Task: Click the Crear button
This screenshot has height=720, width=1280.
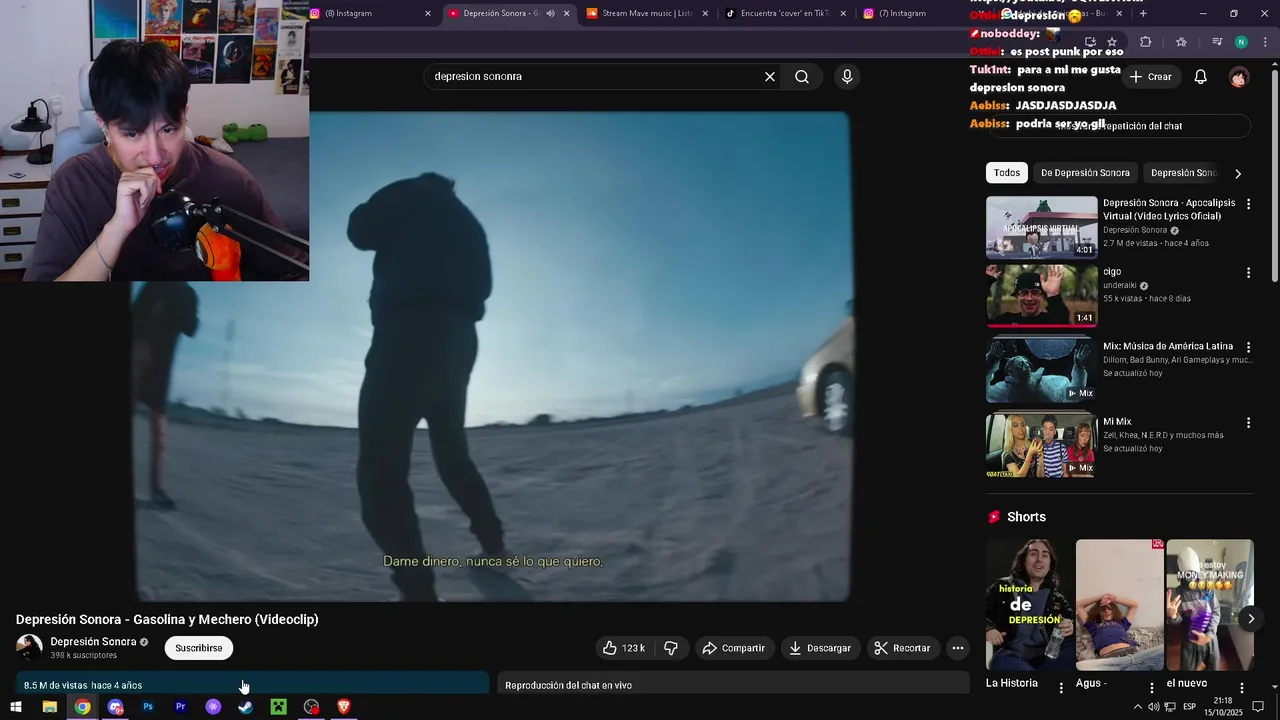Action: pos(1151,77)
